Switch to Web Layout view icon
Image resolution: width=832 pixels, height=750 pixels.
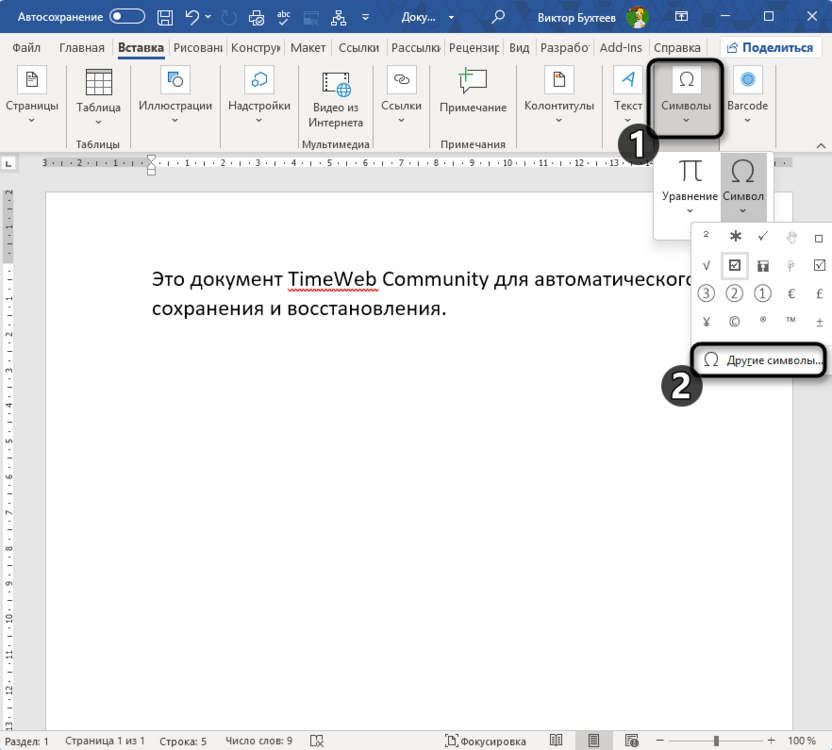point(631,740)
